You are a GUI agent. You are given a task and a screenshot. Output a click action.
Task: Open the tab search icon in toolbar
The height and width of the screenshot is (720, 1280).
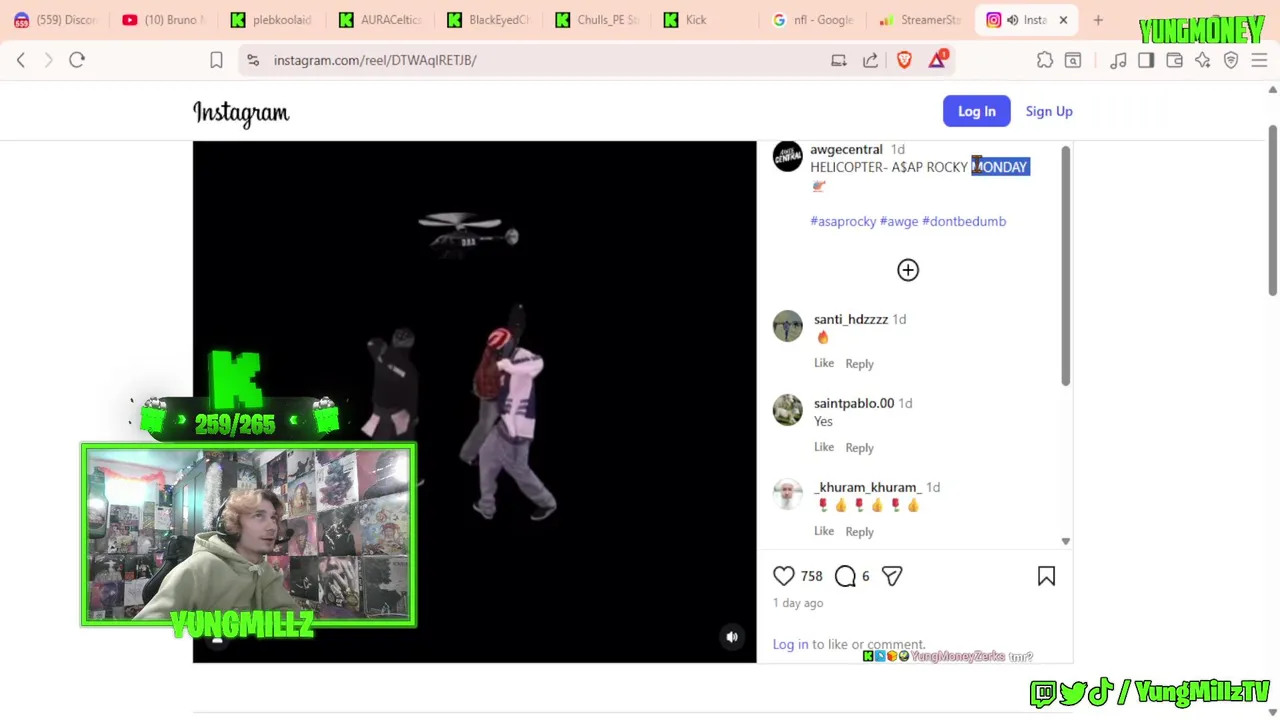pyautogui.click(x=1073, y=60)
